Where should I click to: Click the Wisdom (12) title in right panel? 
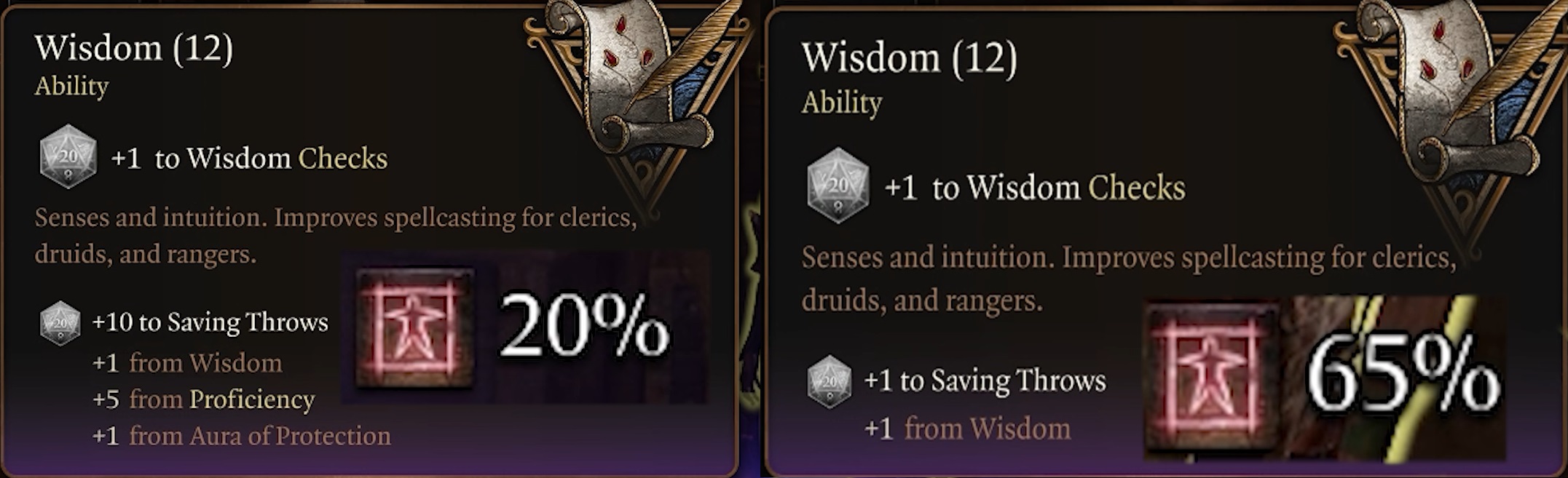pos(909,57)
